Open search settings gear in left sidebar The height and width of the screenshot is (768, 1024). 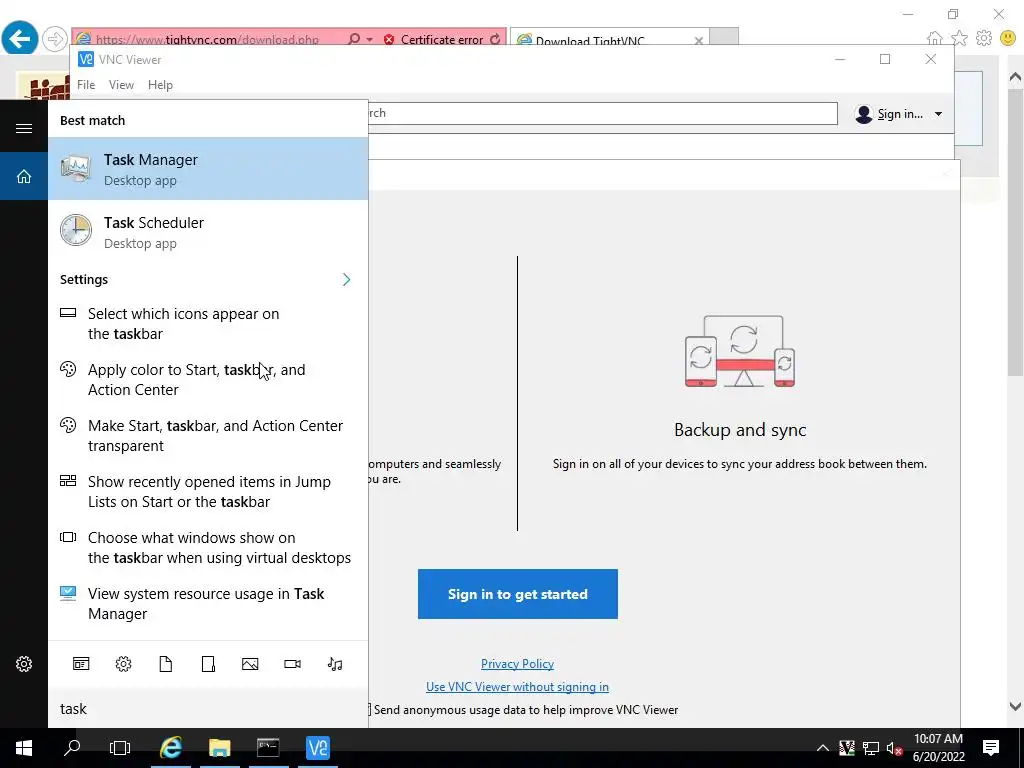coord(24,664)
